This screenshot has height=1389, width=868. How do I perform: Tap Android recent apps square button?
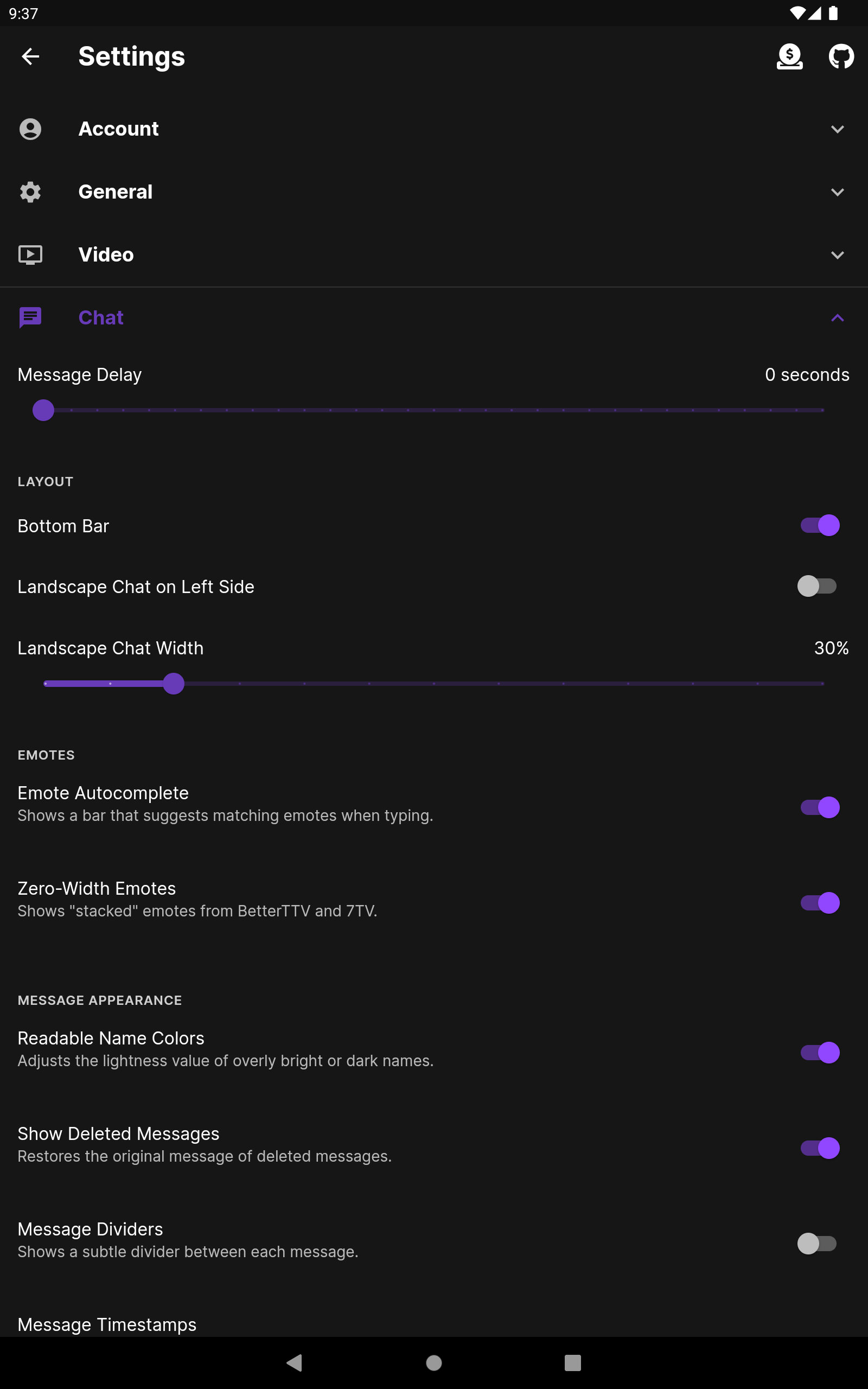pos(572,1362)
